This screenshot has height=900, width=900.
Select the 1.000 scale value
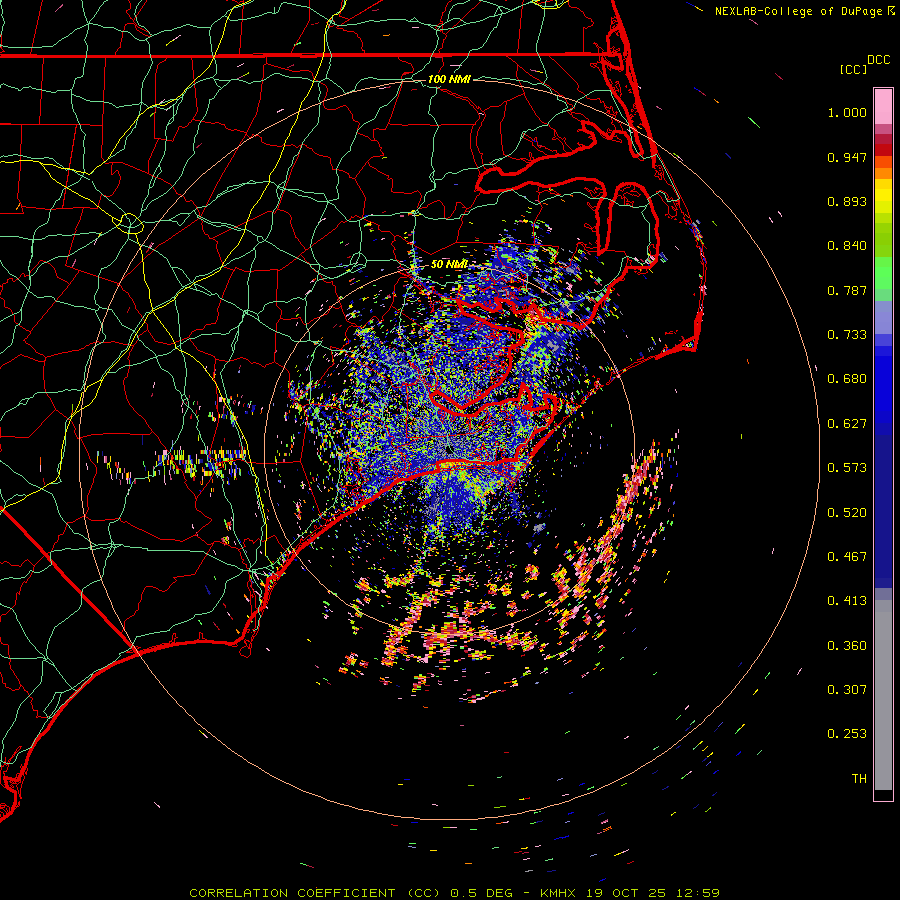pyautogui.click(x=847, y=112)
